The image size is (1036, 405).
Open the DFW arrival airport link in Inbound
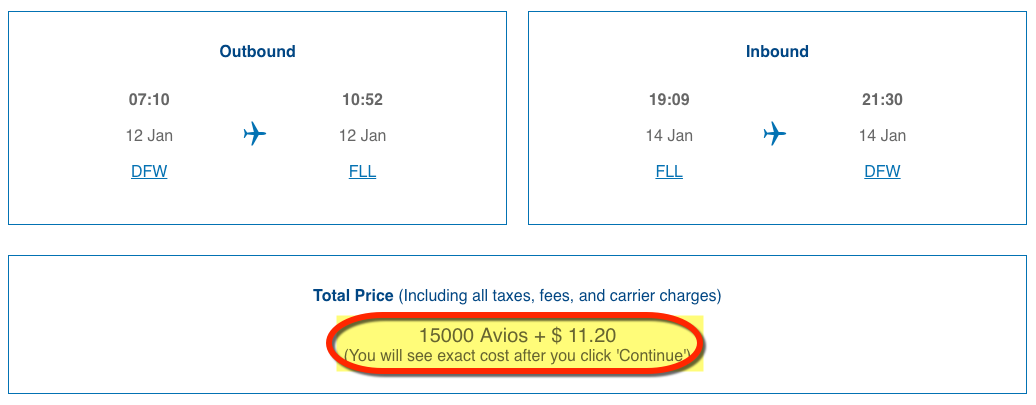point(882,172)
